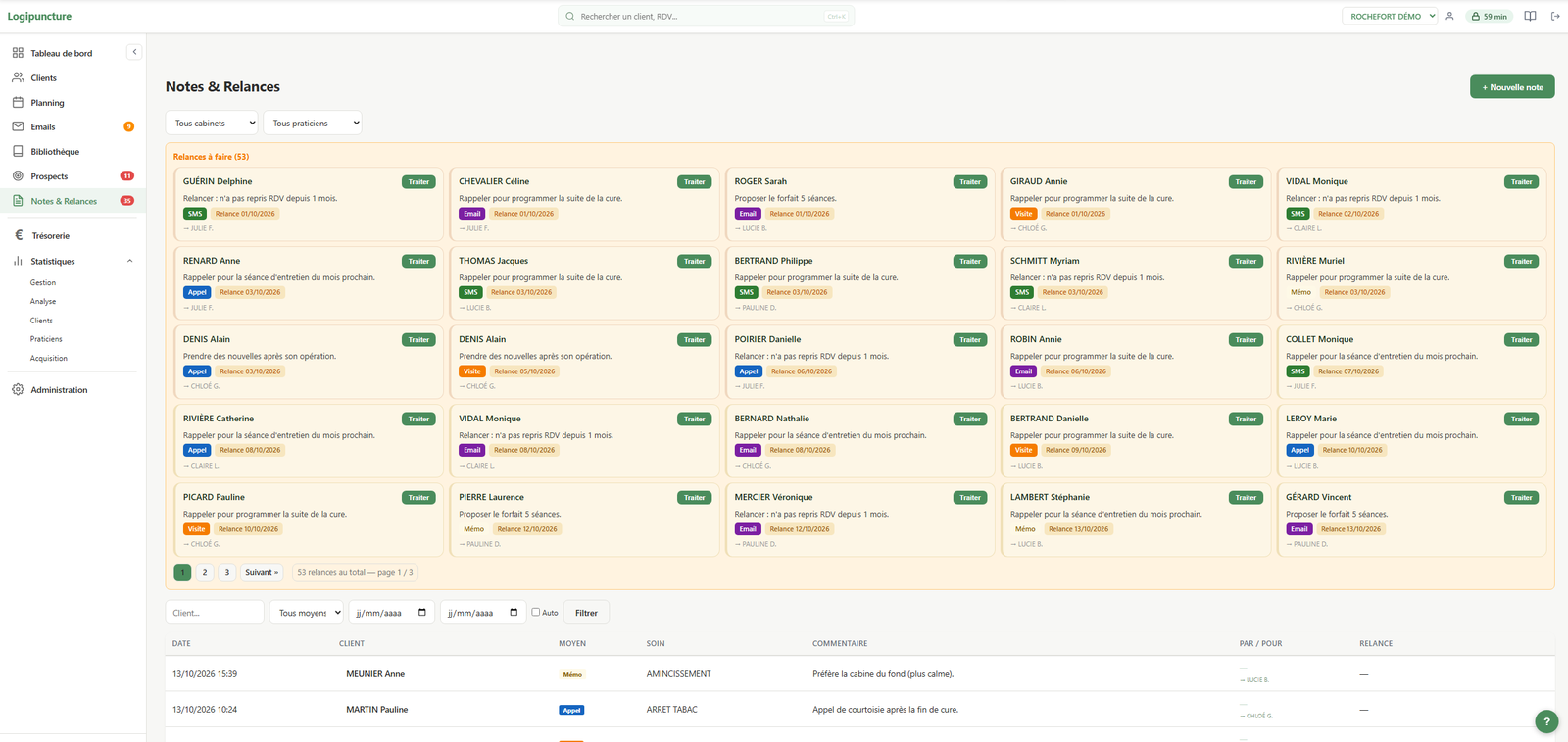Open Administration via the gear icon
The height and width of the screenshot is (742, 1568).
click(x=18, y=389)
